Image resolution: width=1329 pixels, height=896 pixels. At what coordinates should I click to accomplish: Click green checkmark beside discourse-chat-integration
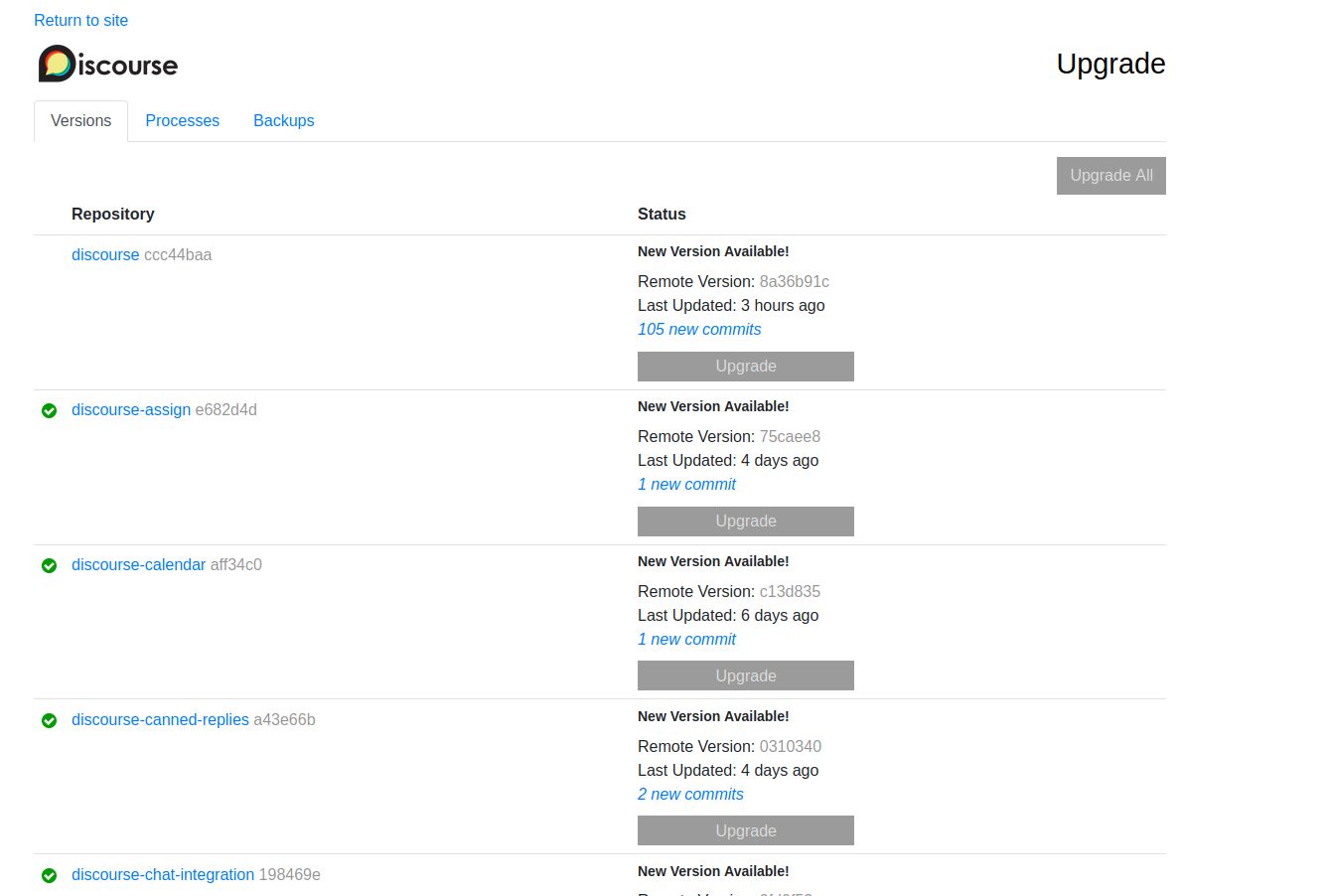[49, 875]
